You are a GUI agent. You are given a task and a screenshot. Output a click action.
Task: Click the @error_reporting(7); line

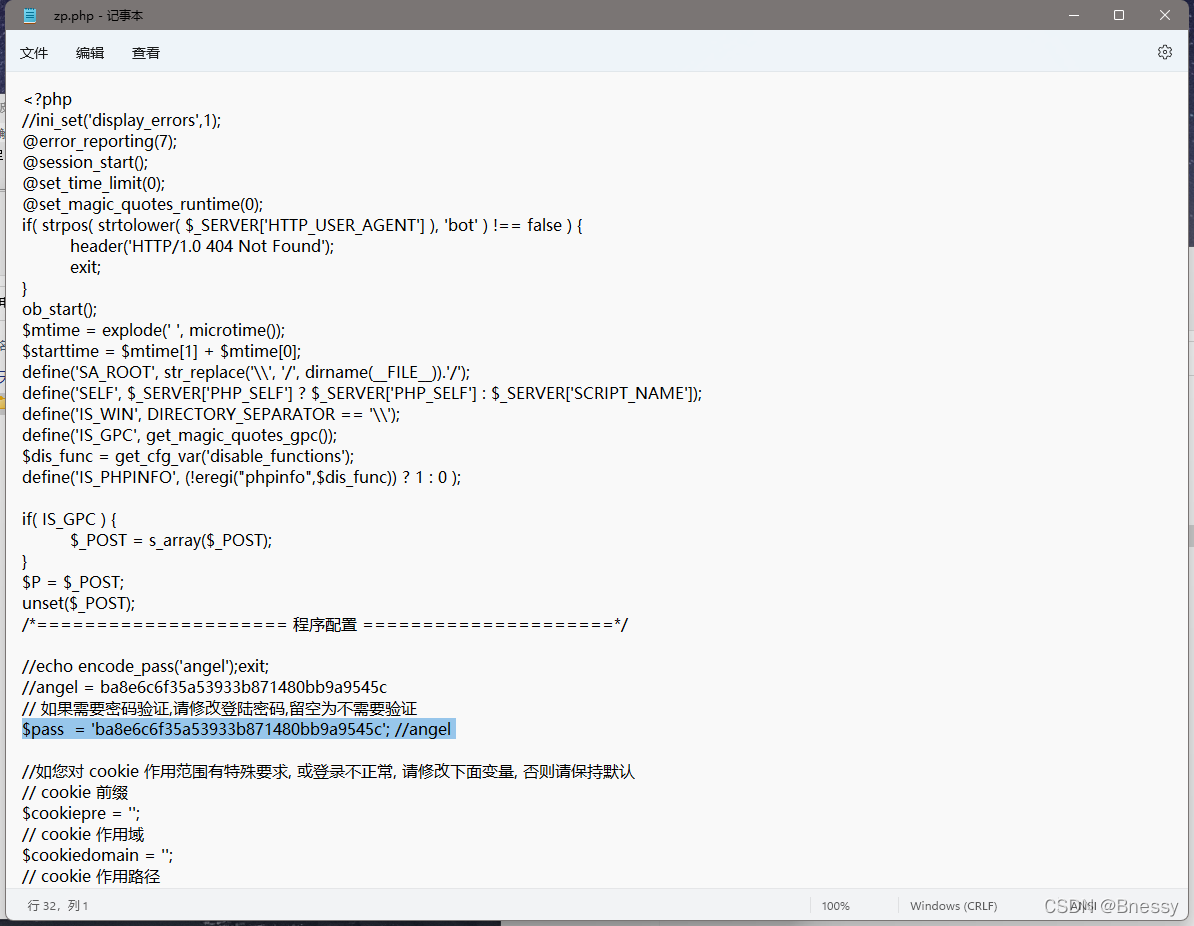pos(100,141)
